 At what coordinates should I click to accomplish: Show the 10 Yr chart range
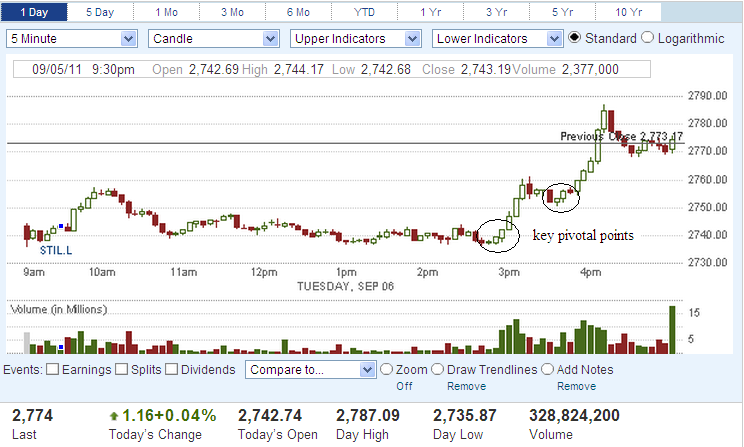tap(629, 12)
